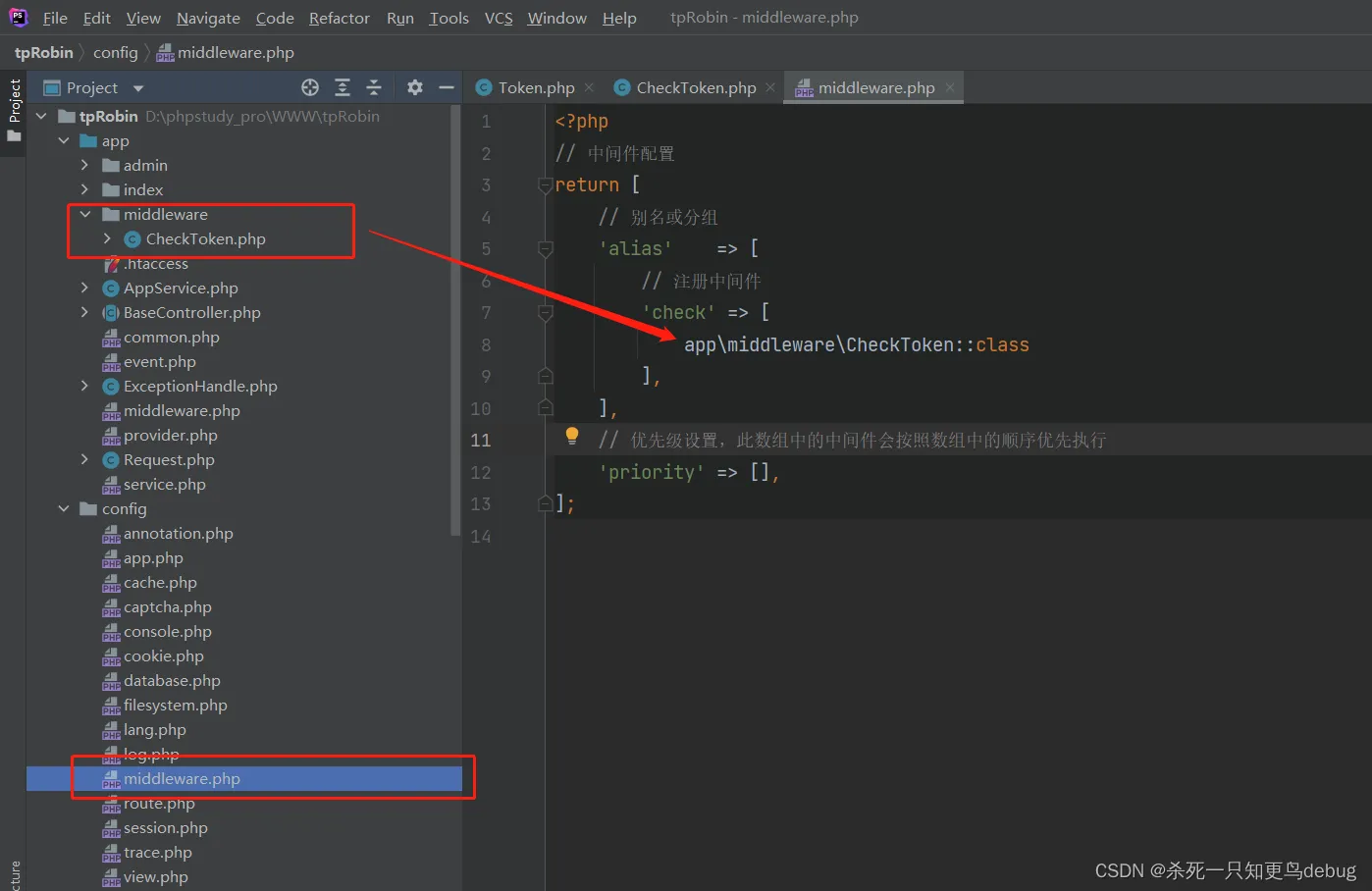Click the lightbulb intention icon on line 11
Viewport: 1372px width, 891px height.
coord(572,437)
